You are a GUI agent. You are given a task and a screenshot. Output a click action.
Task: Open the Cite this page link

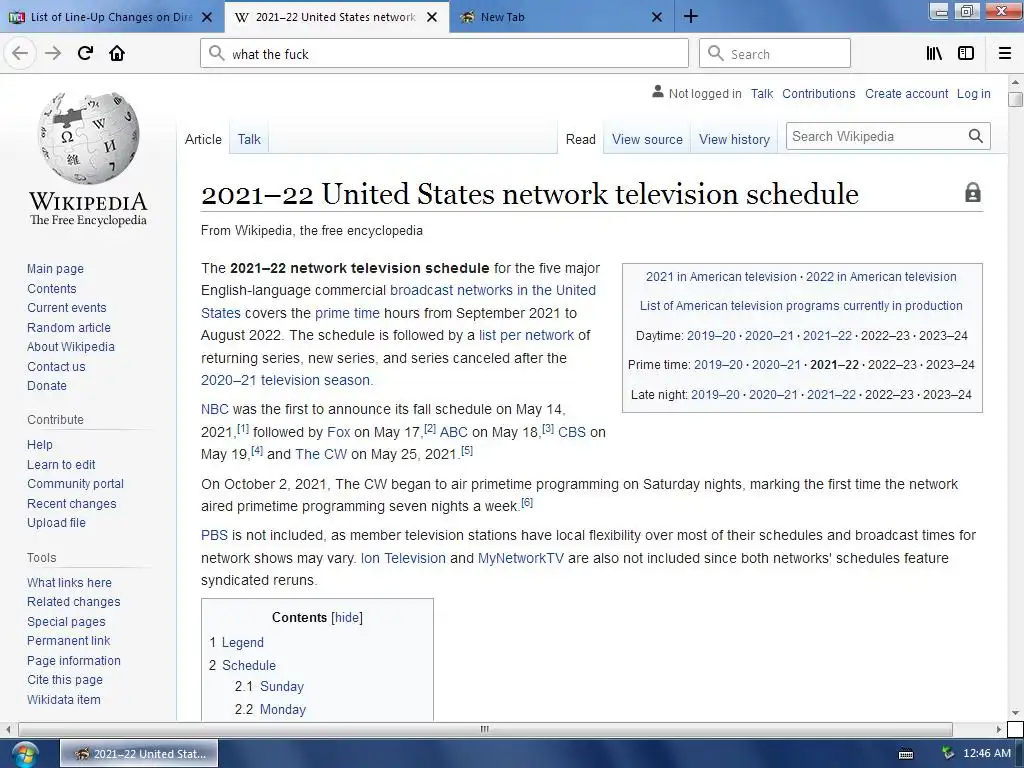[x=65, y=680]
